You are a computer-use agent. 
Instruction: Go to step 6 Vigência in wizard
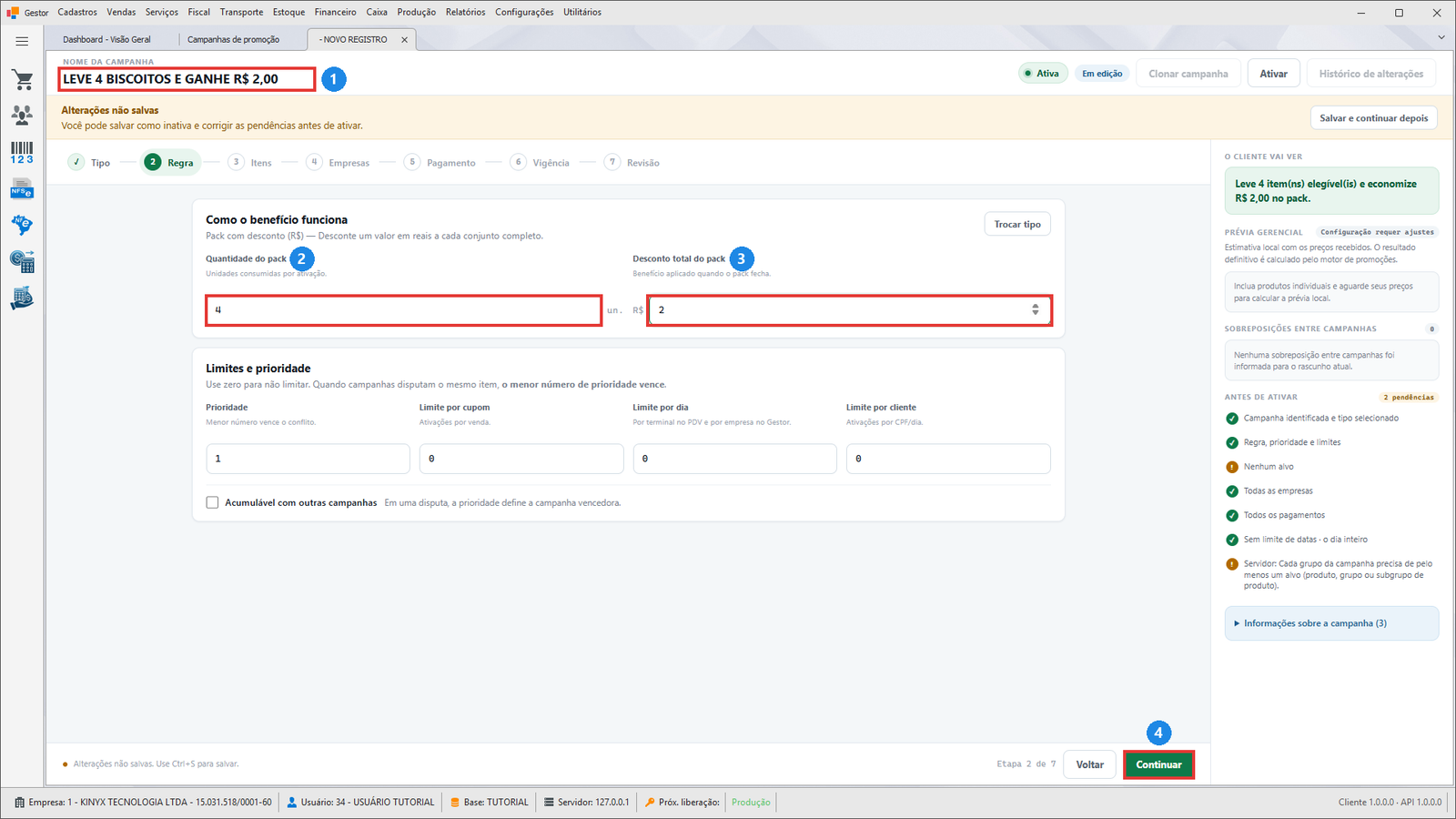tap(541, 163)
